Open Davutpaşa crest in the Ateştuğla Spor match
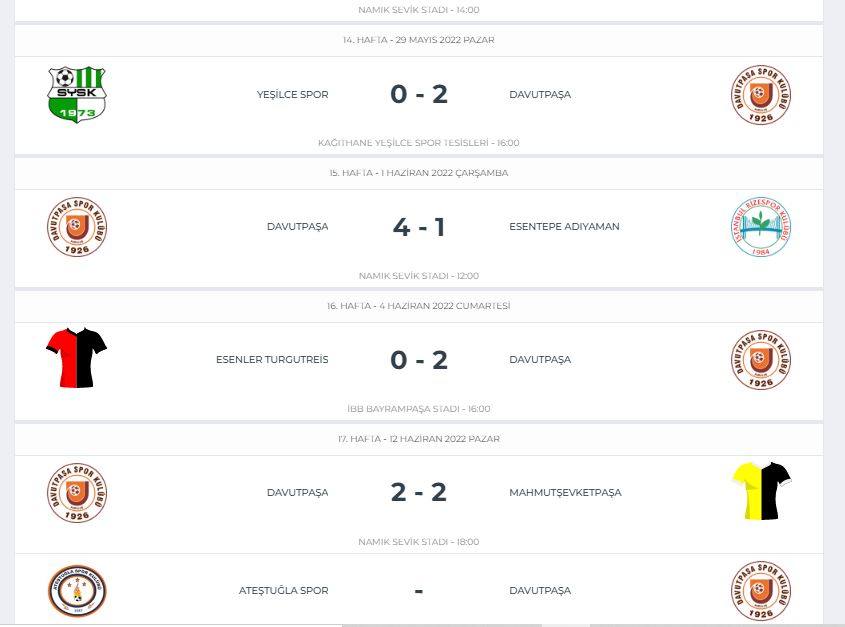This screenshot has height=627, width=845. [761, 591]
